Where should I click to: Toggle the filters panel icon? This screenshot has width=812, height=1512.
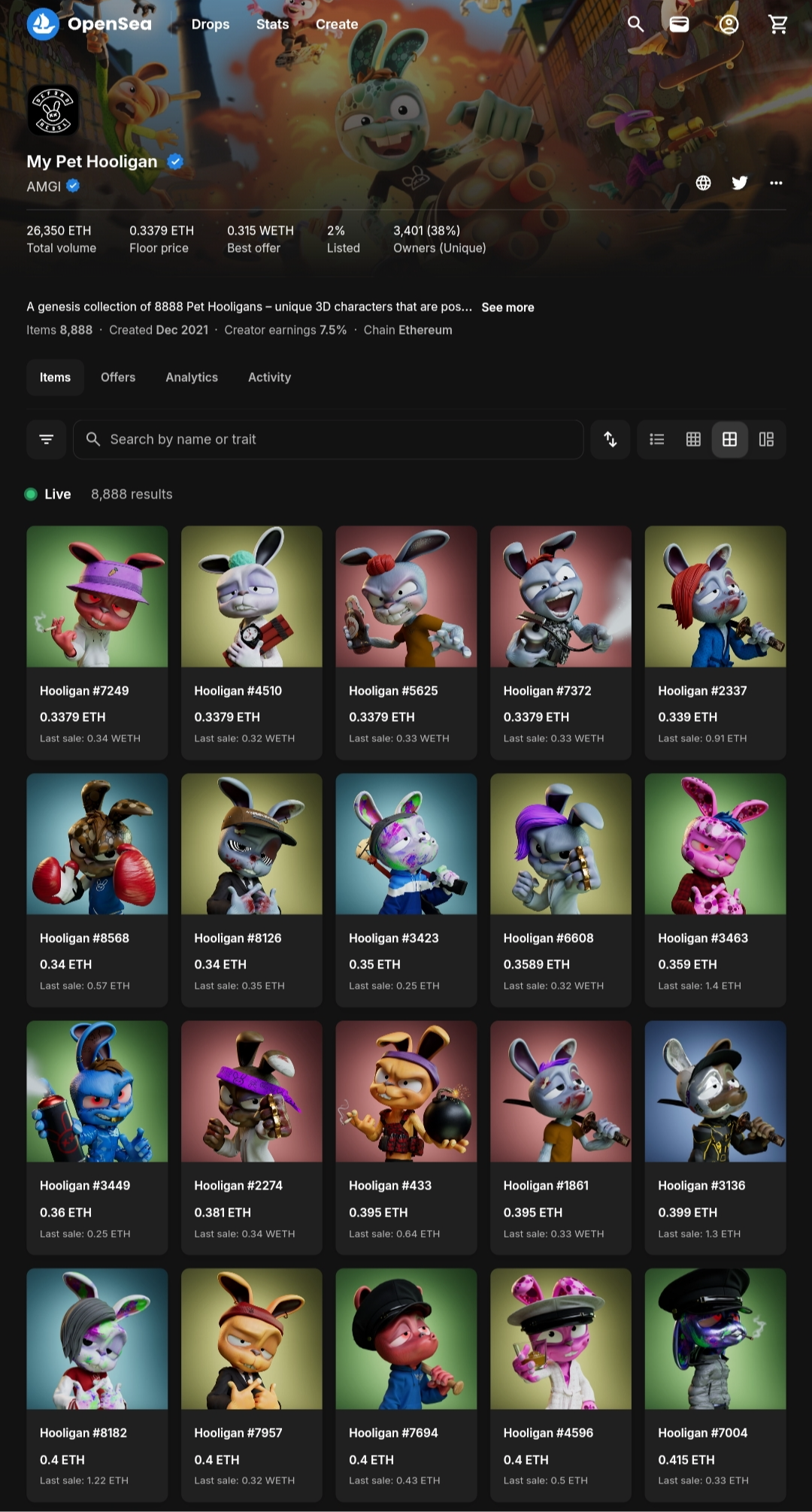pos(47,439)
